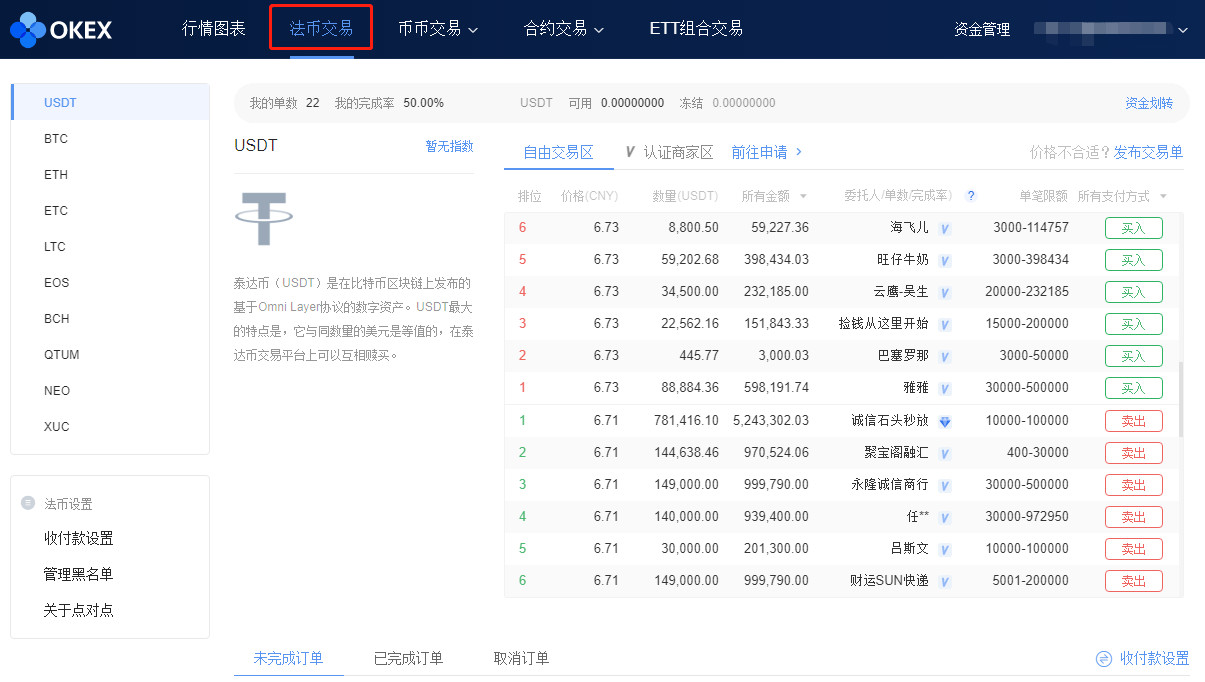The width and height of the screenshot is (1205, 682).
Task: Show the 已完成订单 tab
Action: 408,658
